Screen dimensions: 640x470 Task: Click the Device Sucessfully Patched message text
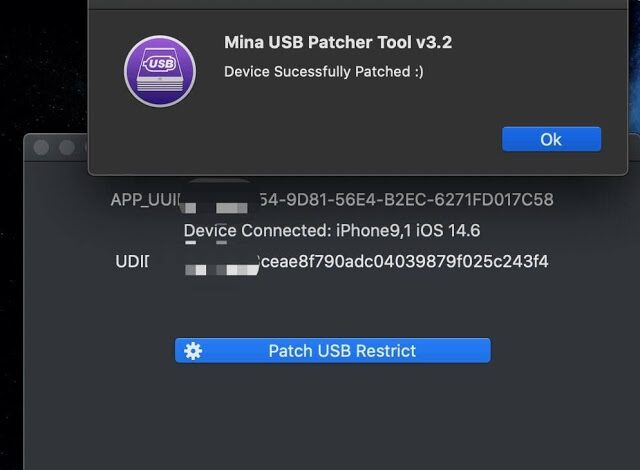(x=324, y=72)
